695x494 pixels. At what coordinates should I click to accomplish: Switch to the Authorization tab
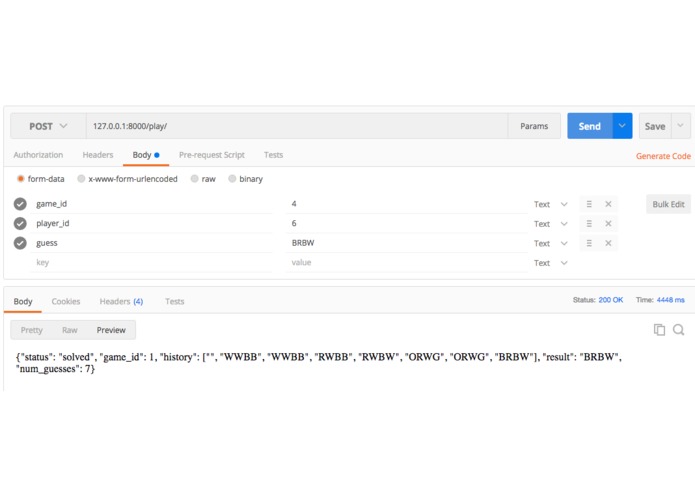pos(38,155)
